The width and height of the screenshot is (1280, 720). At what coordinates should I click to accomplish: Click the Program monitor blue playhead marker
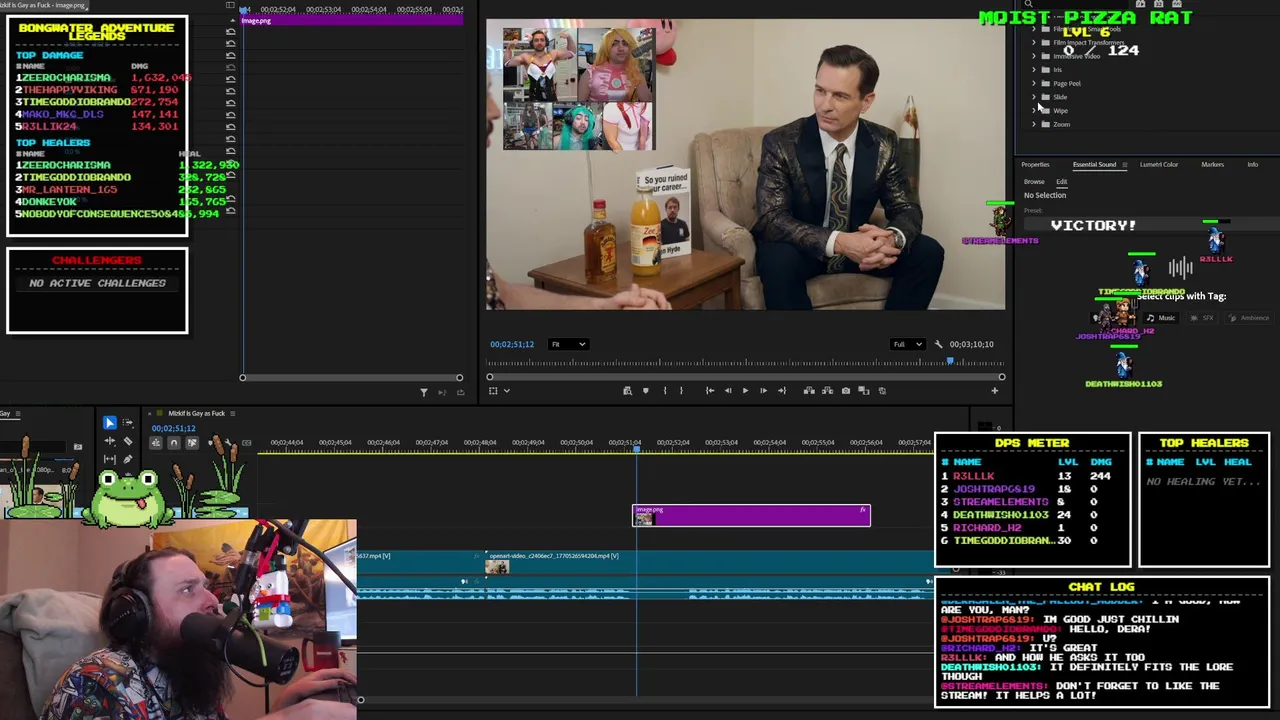pyautogui.click(x=950, y=361)
